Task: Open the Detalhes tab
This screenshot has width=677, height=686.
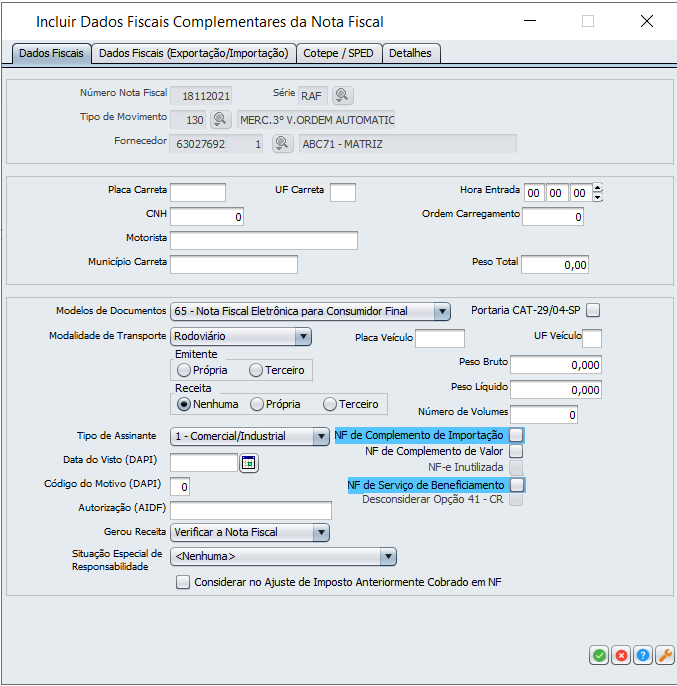Action: [410, 53]
